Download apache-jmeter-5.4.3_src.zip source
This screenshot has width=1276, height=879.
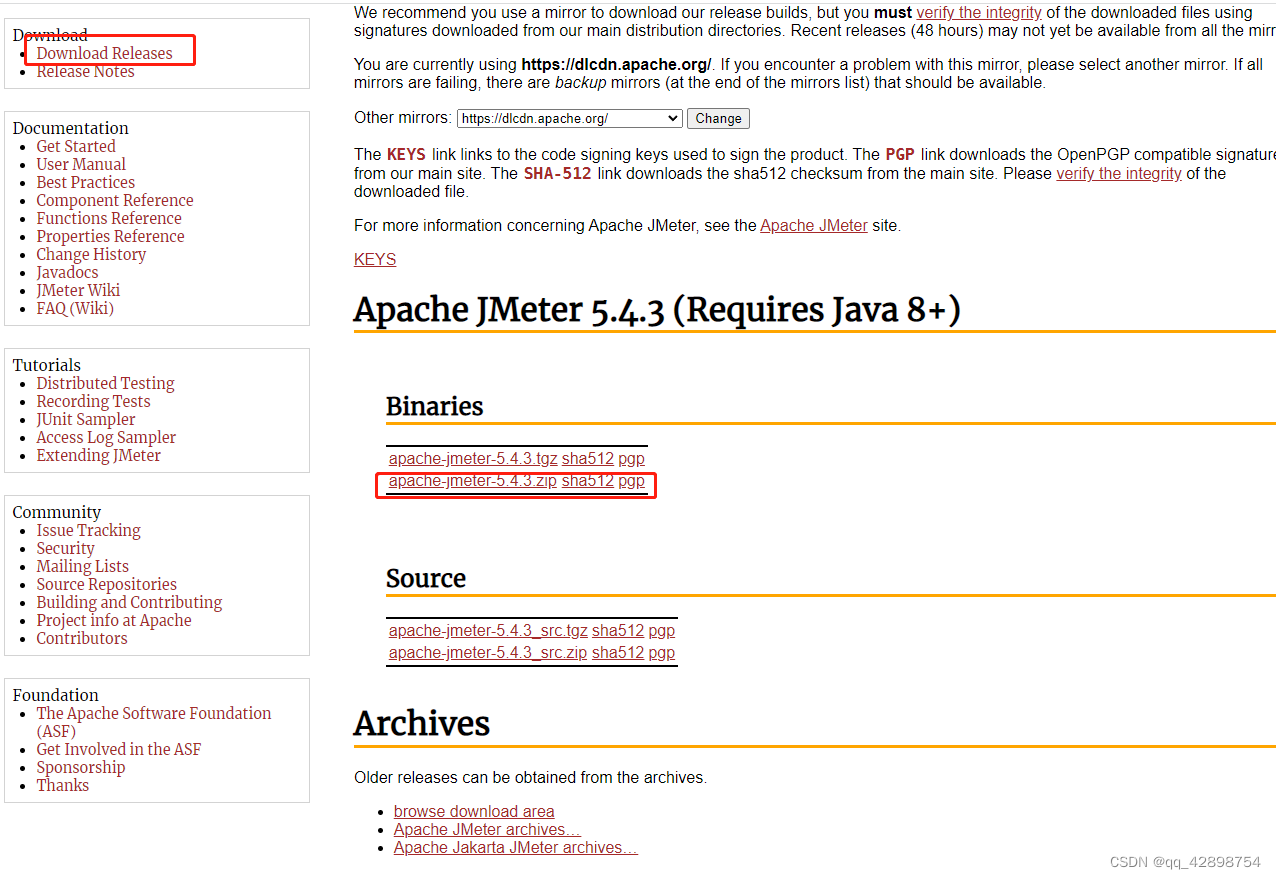click(x=488, y=653)
